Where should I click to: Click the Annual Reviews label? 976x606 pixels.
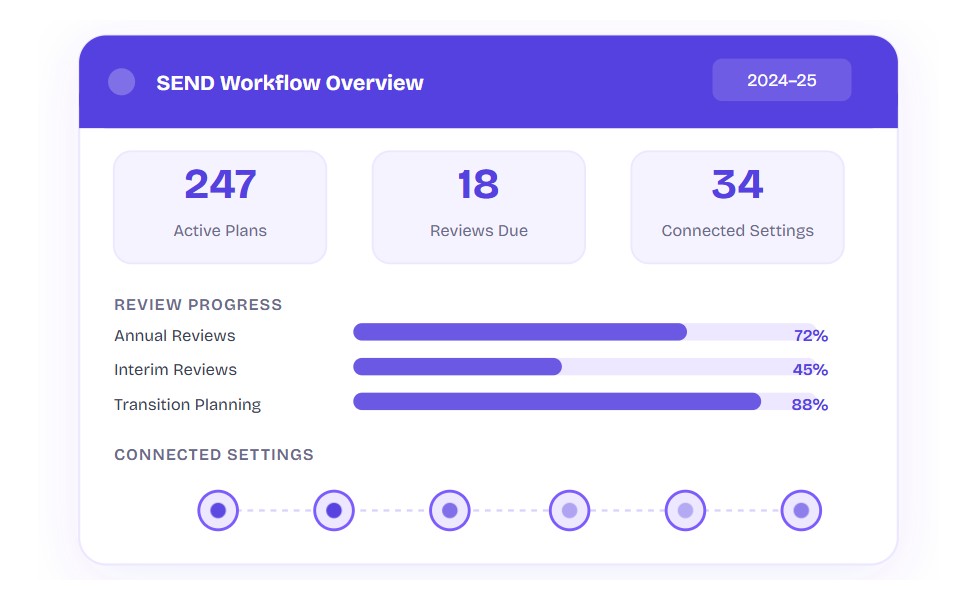[x=175, y=335]
